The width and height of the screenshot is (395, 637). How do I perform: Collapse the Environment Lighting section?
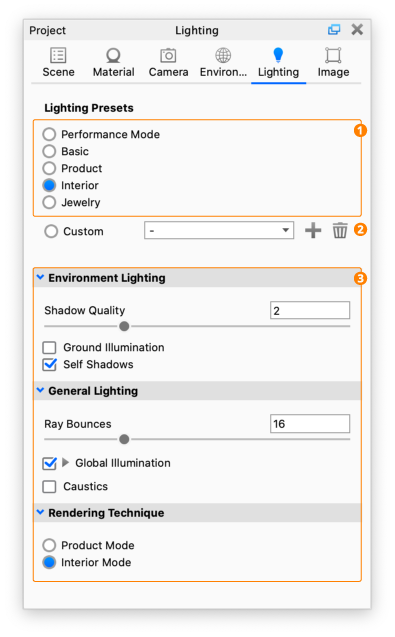coord(40,277)
